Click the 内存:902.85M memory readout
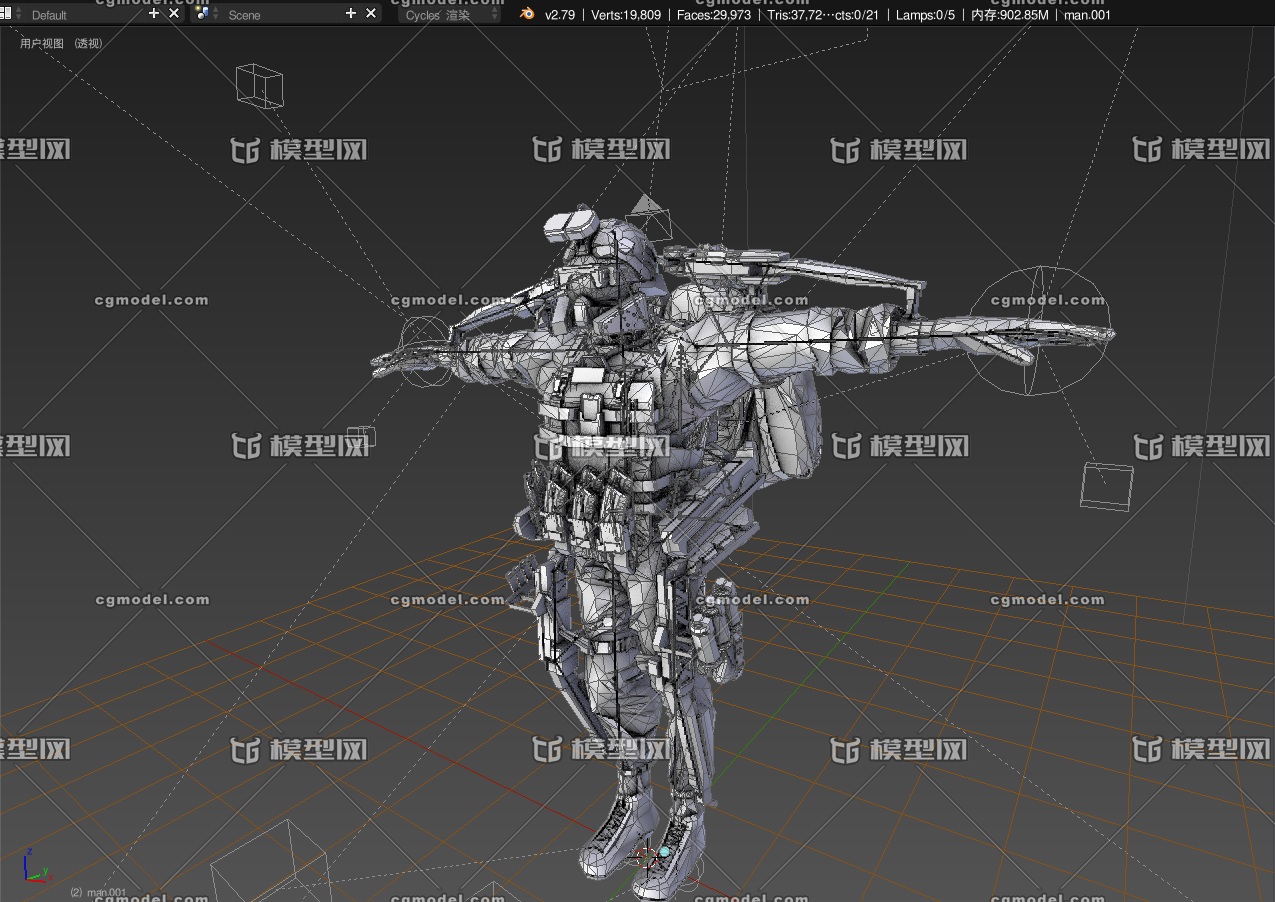The image size is (1275, 902). point(1010,14)
